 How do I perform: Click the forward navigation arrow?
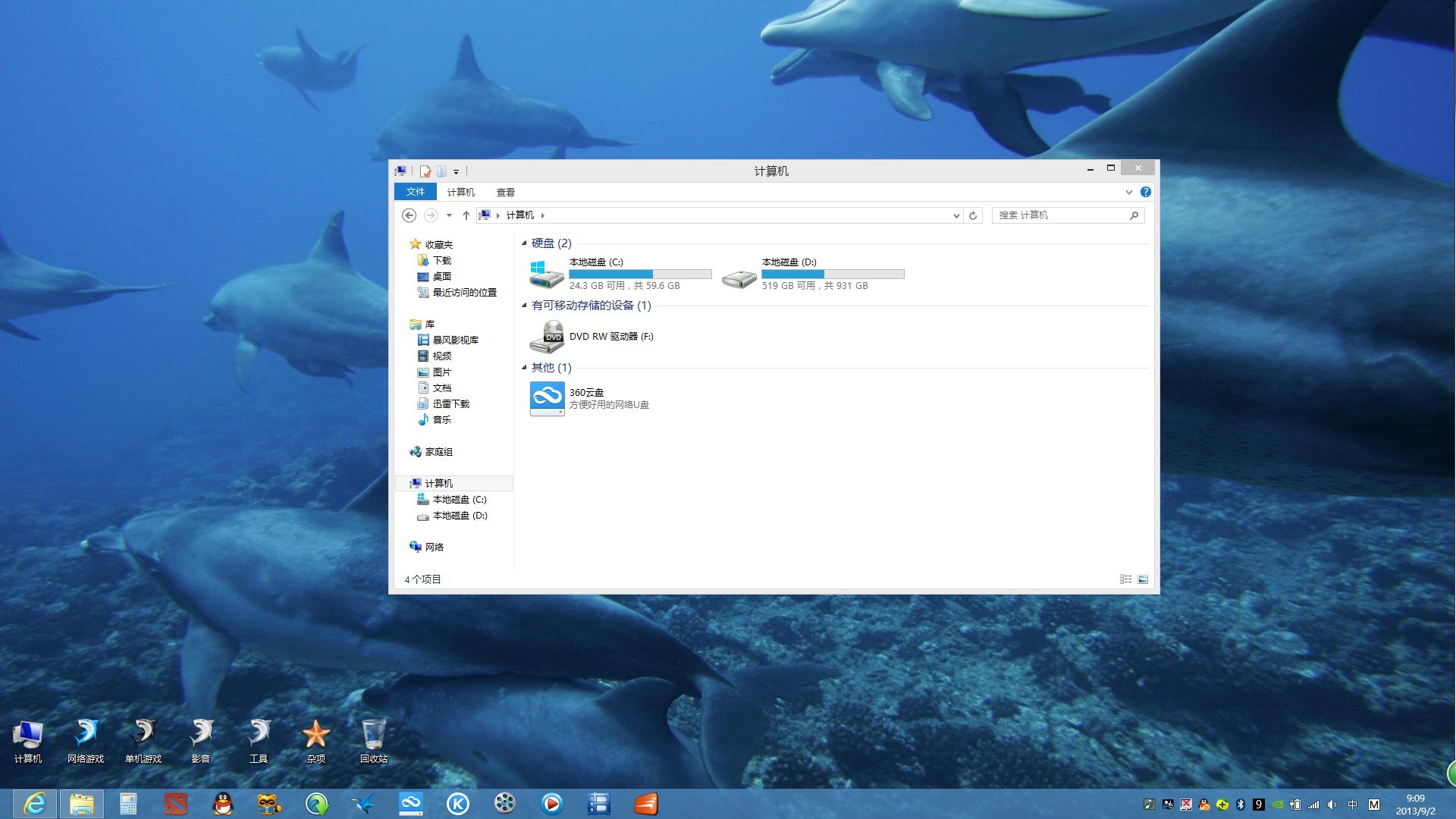click(x=431, y=215)
